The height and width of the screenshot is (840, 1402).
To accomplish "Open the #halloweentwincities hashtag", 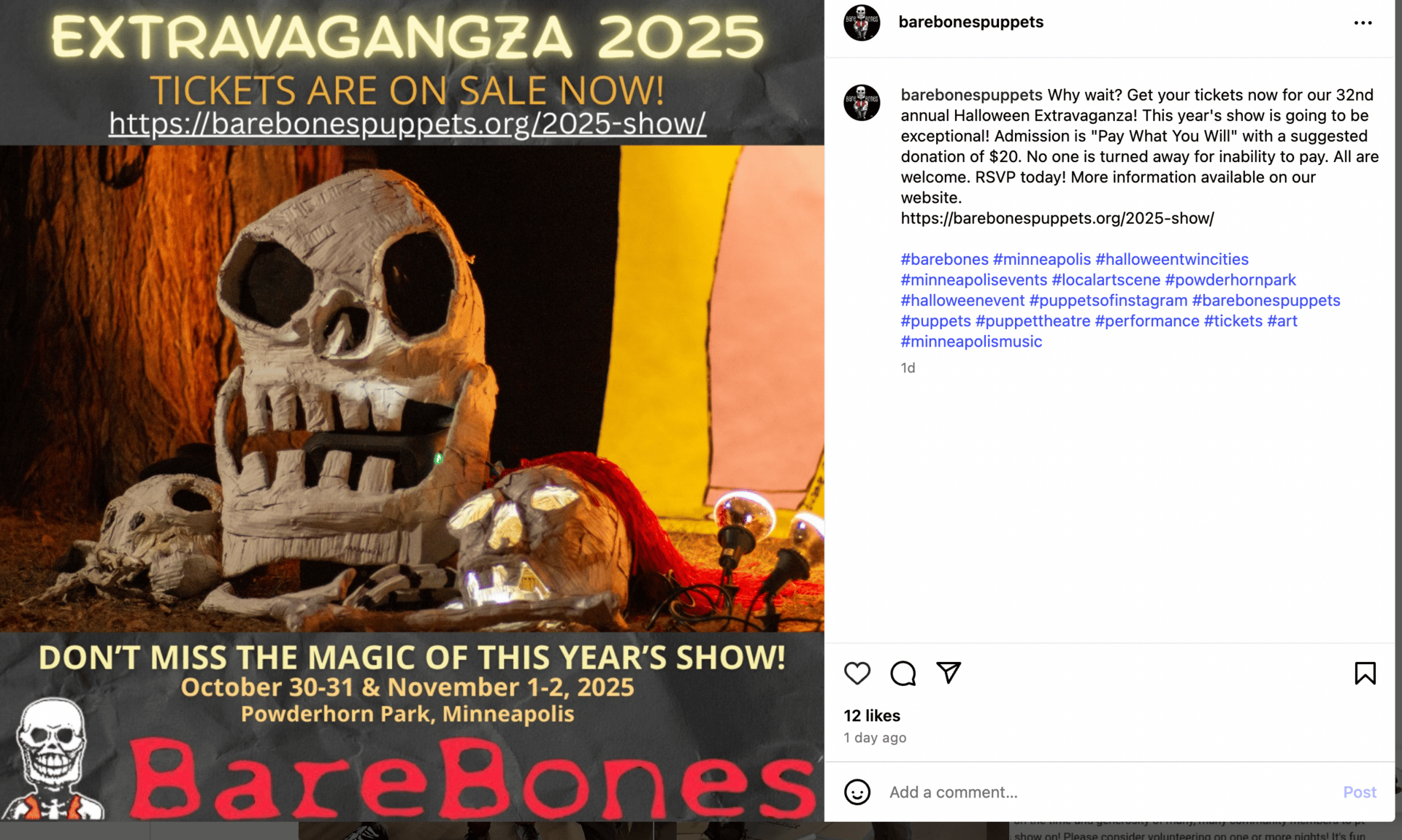I will [1172, 259].
